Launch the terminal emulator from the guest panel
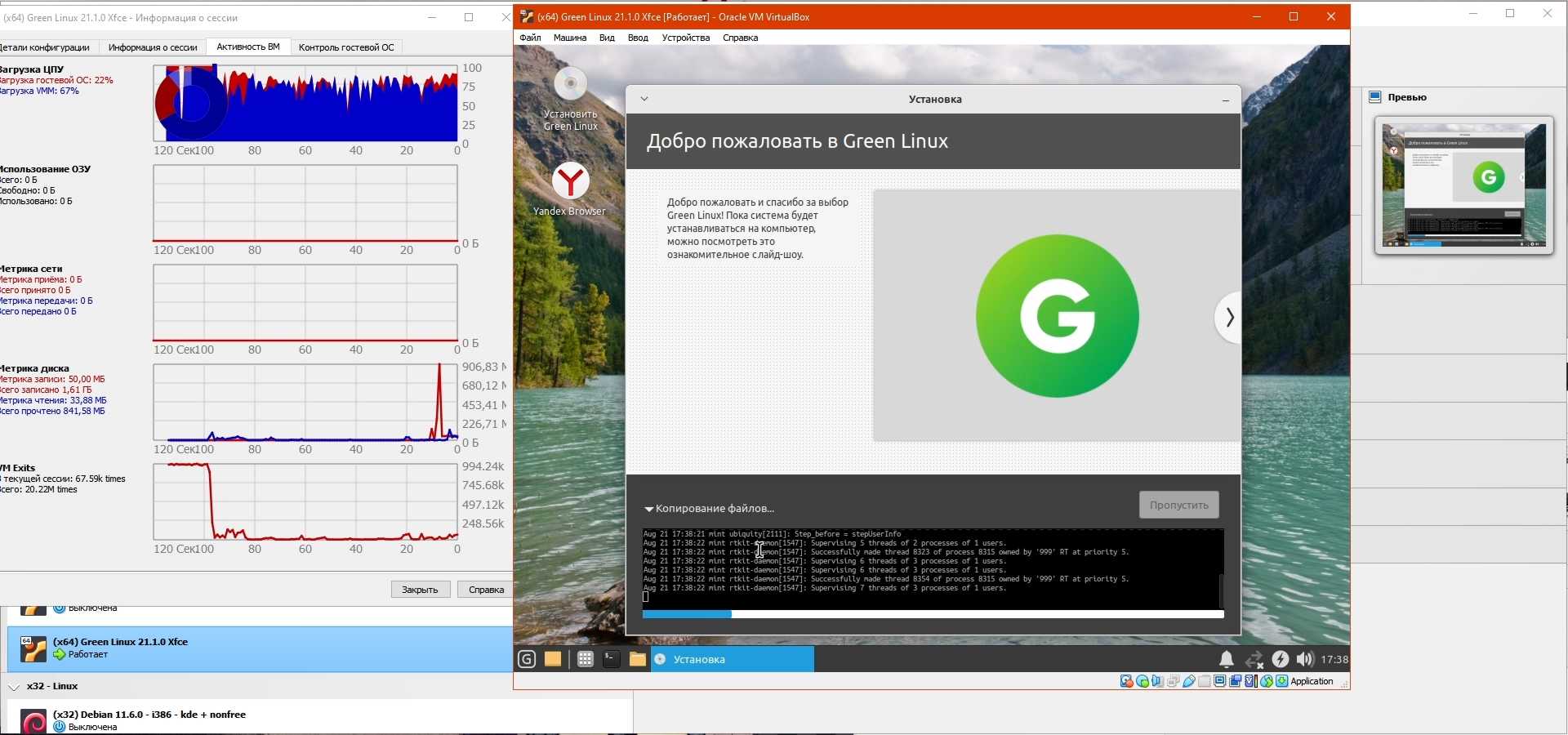1568x735 pixels. tap(612, 659)
